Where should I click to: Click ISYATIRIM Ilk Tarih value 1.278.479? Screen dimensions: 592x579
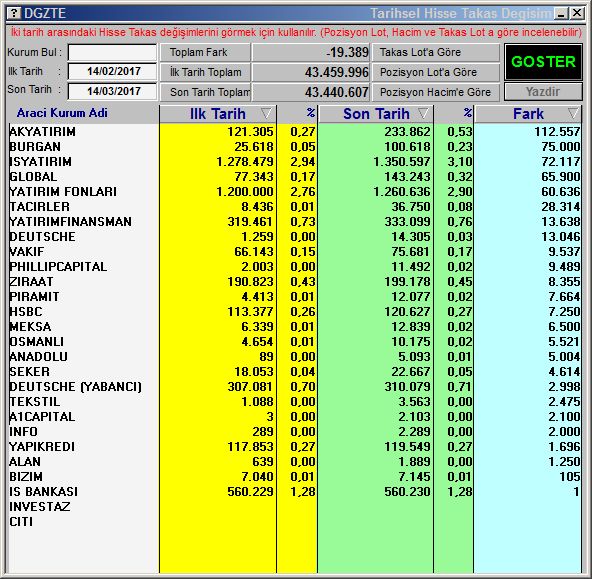(x=245, y=162)
